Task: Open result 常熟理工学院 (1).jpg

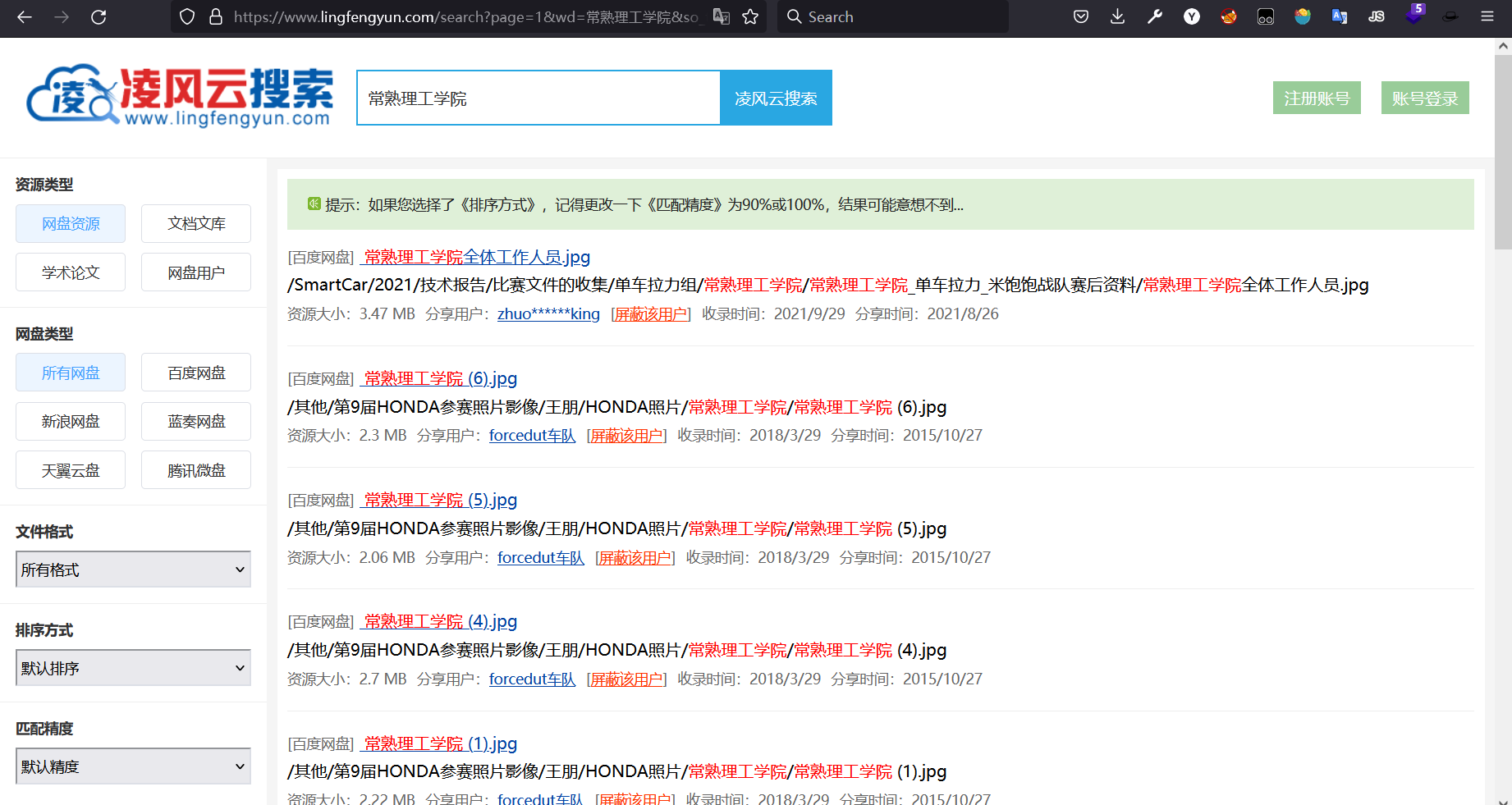Action: click(x=439, y=743)
